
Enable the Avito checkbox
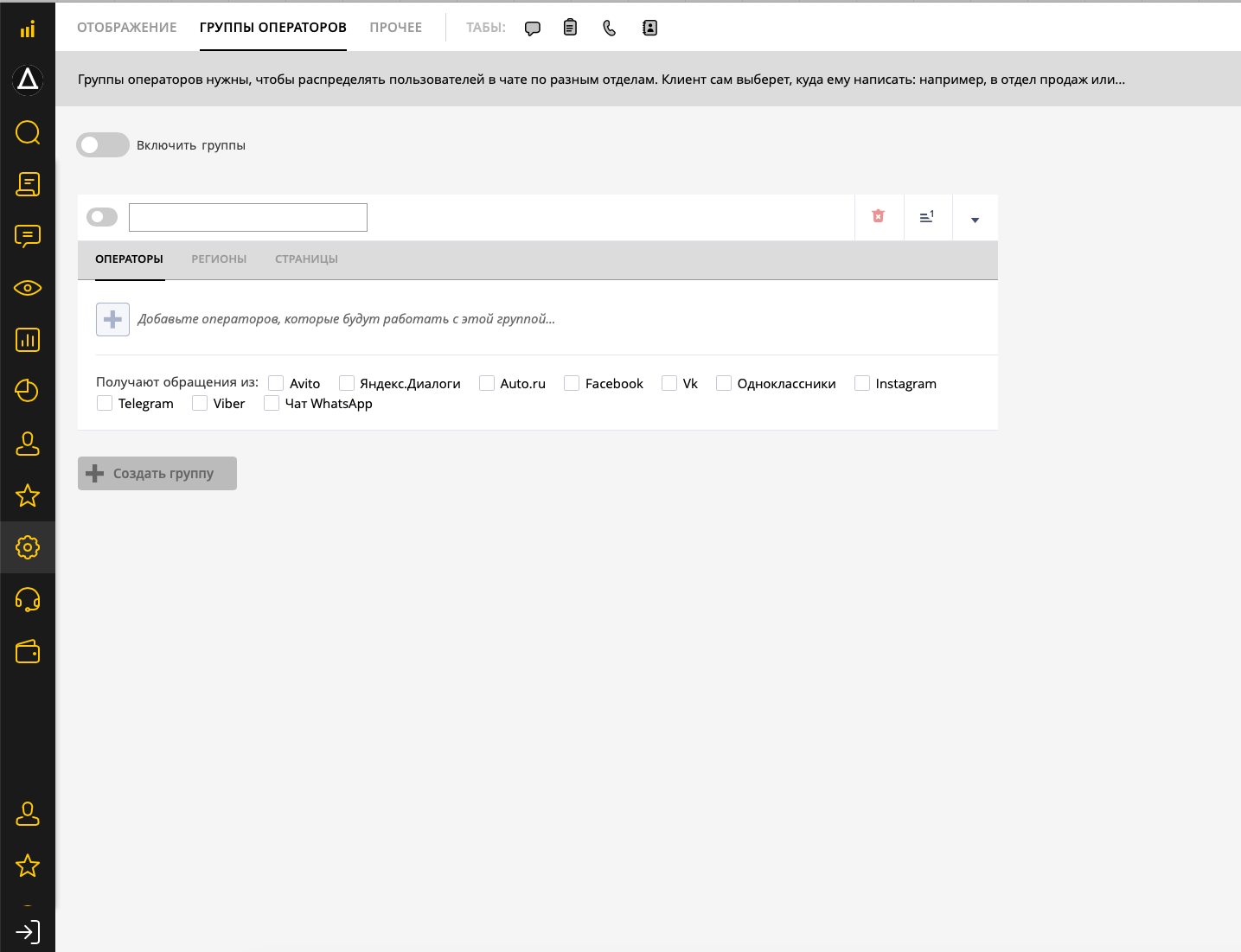pos(276,383)
